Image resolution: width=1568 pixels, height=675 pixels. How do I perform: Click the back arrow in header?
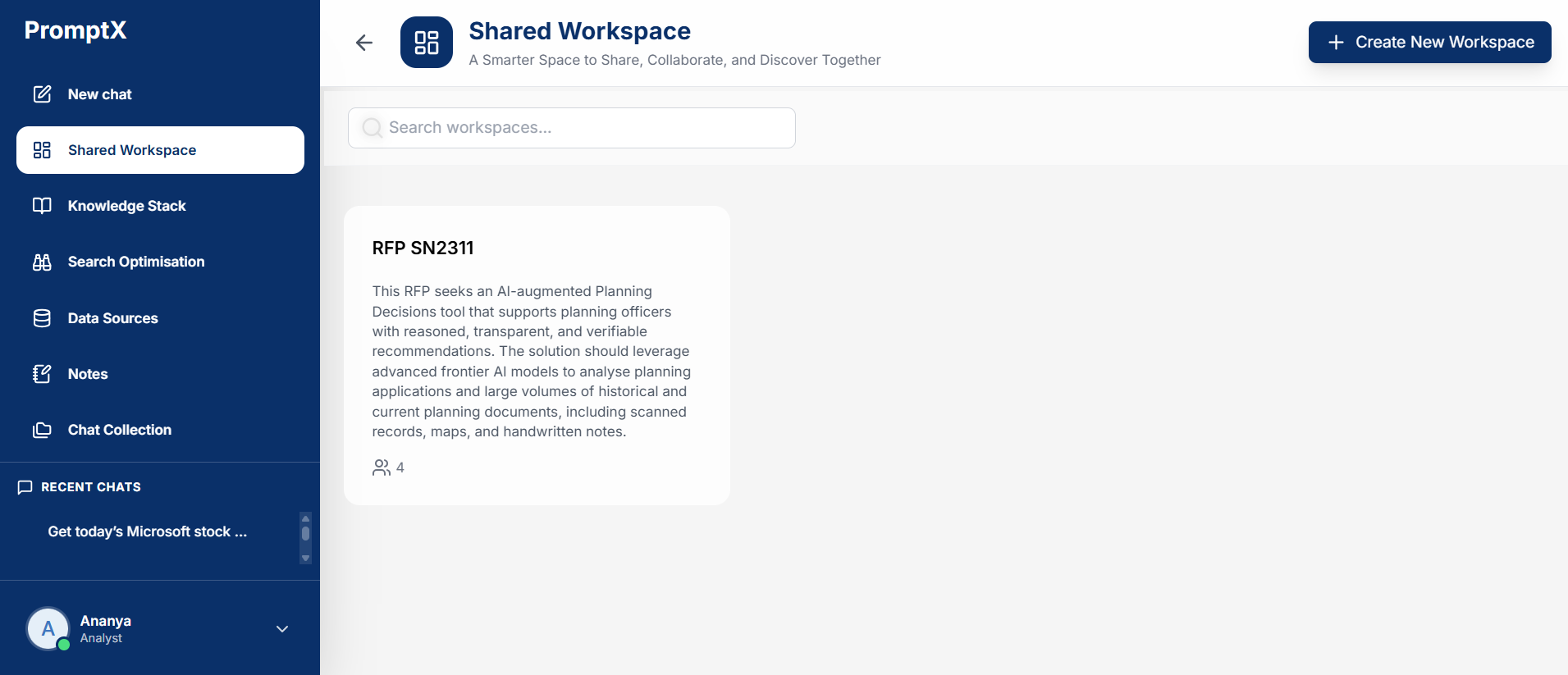[x=364, y=43]
